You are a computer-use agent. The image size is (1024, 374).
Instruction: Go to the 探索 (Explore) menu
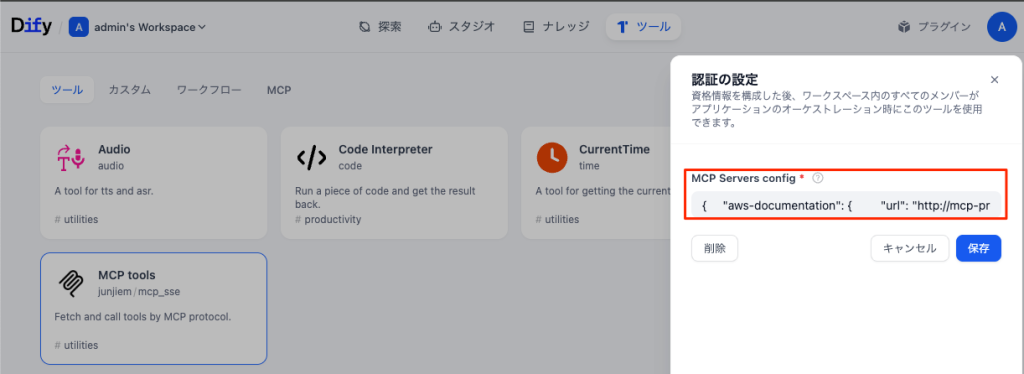click(380, 27)
